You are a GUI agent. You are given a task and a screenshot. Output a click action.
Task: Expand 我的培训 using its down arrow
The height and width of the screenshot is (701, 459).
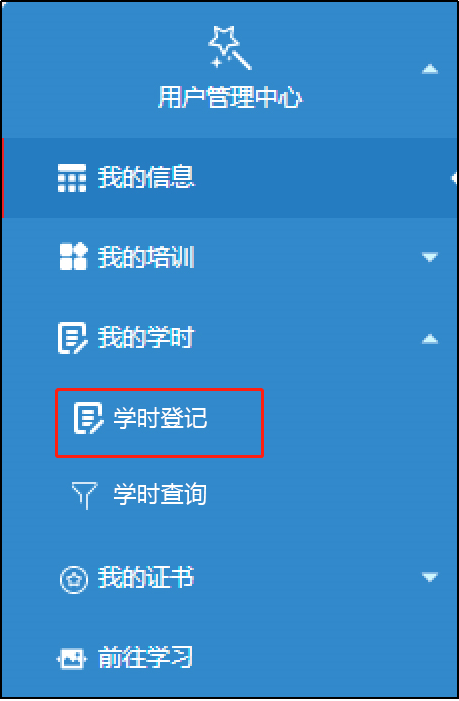[x=430, y=257]
